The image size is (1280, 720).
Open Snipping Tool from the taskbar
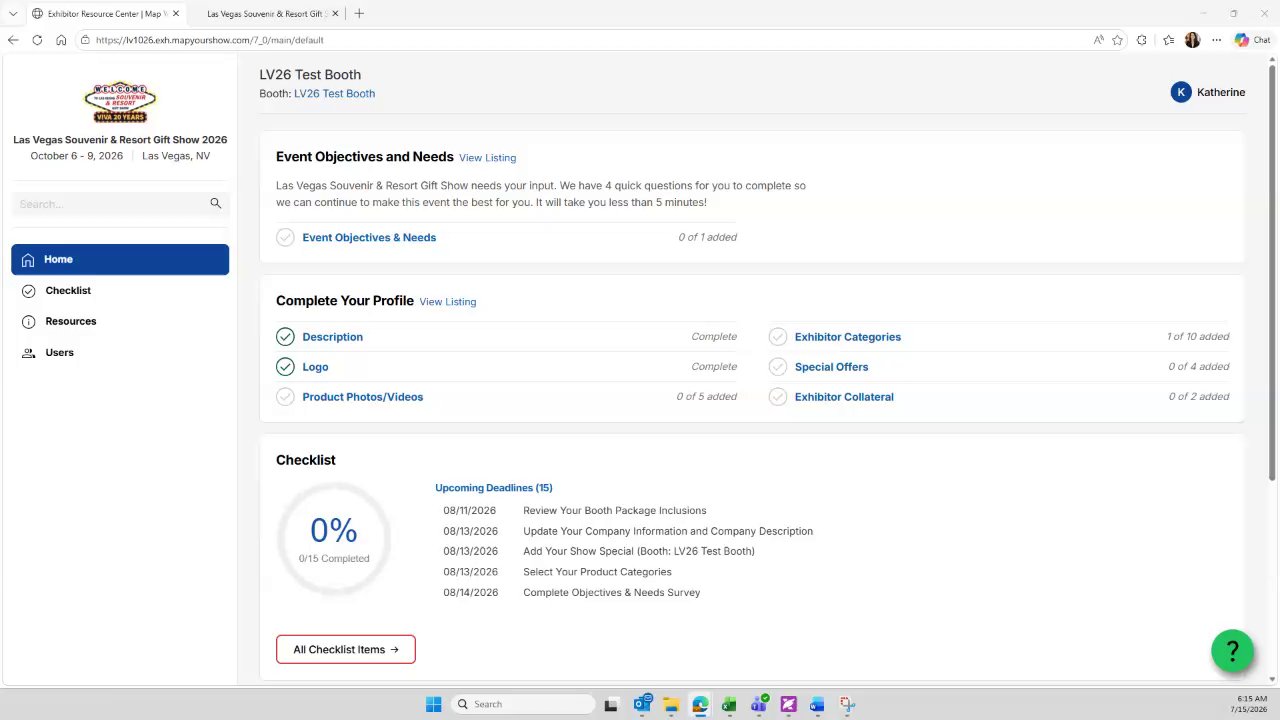coord(847,704)
